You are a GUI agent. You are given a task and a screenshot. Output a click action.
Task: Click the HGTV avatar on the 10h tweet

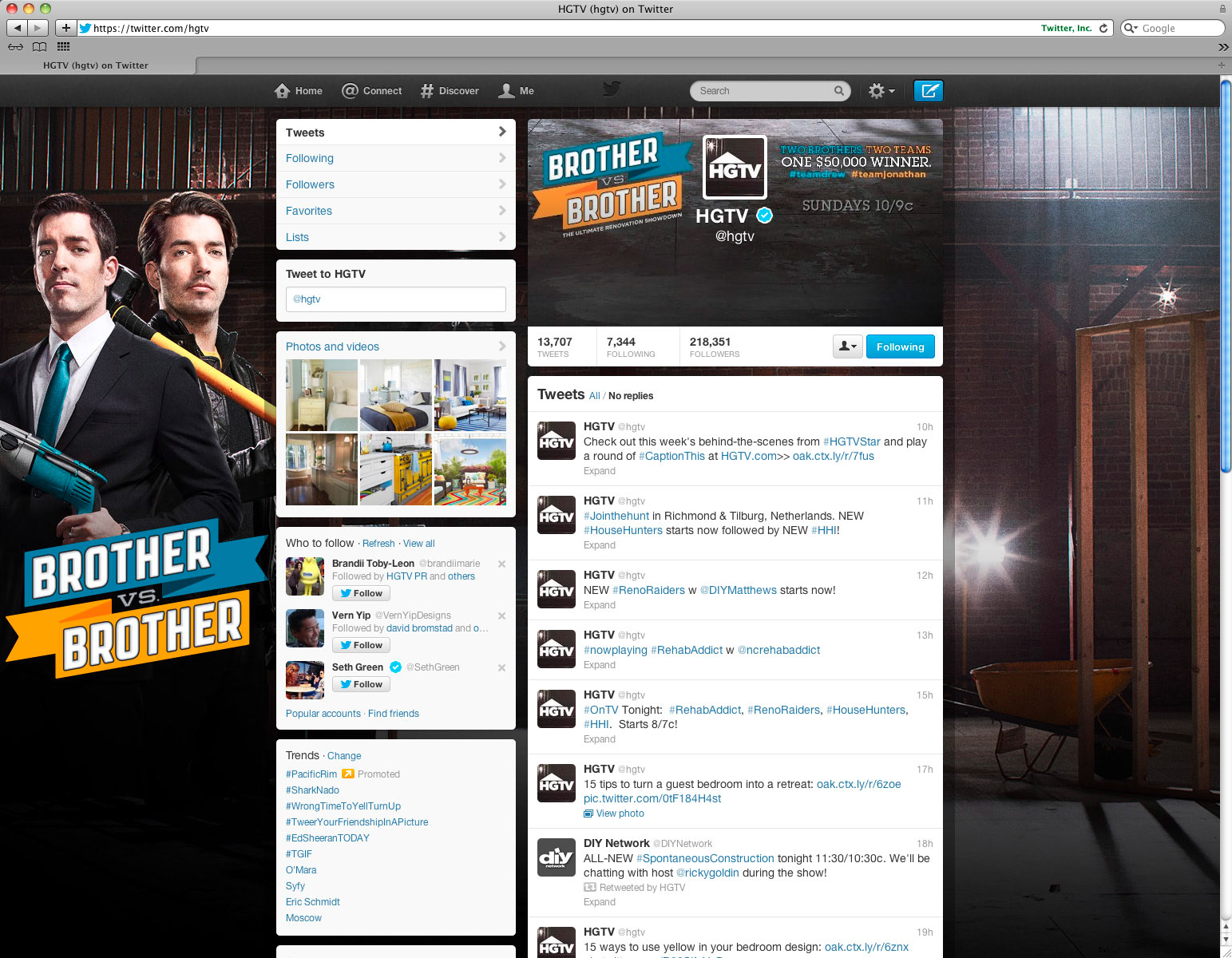pos(557,441)
